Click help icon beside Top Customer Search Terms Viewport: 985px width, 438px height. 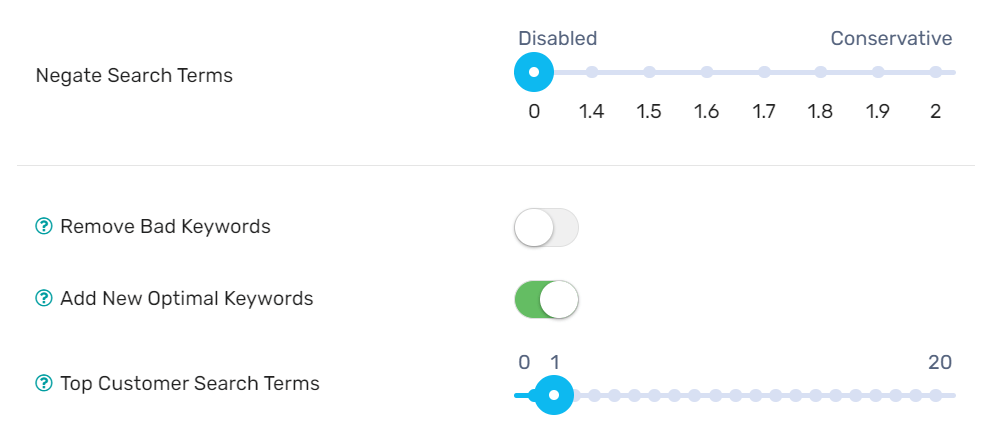click(x=43, y=383)
